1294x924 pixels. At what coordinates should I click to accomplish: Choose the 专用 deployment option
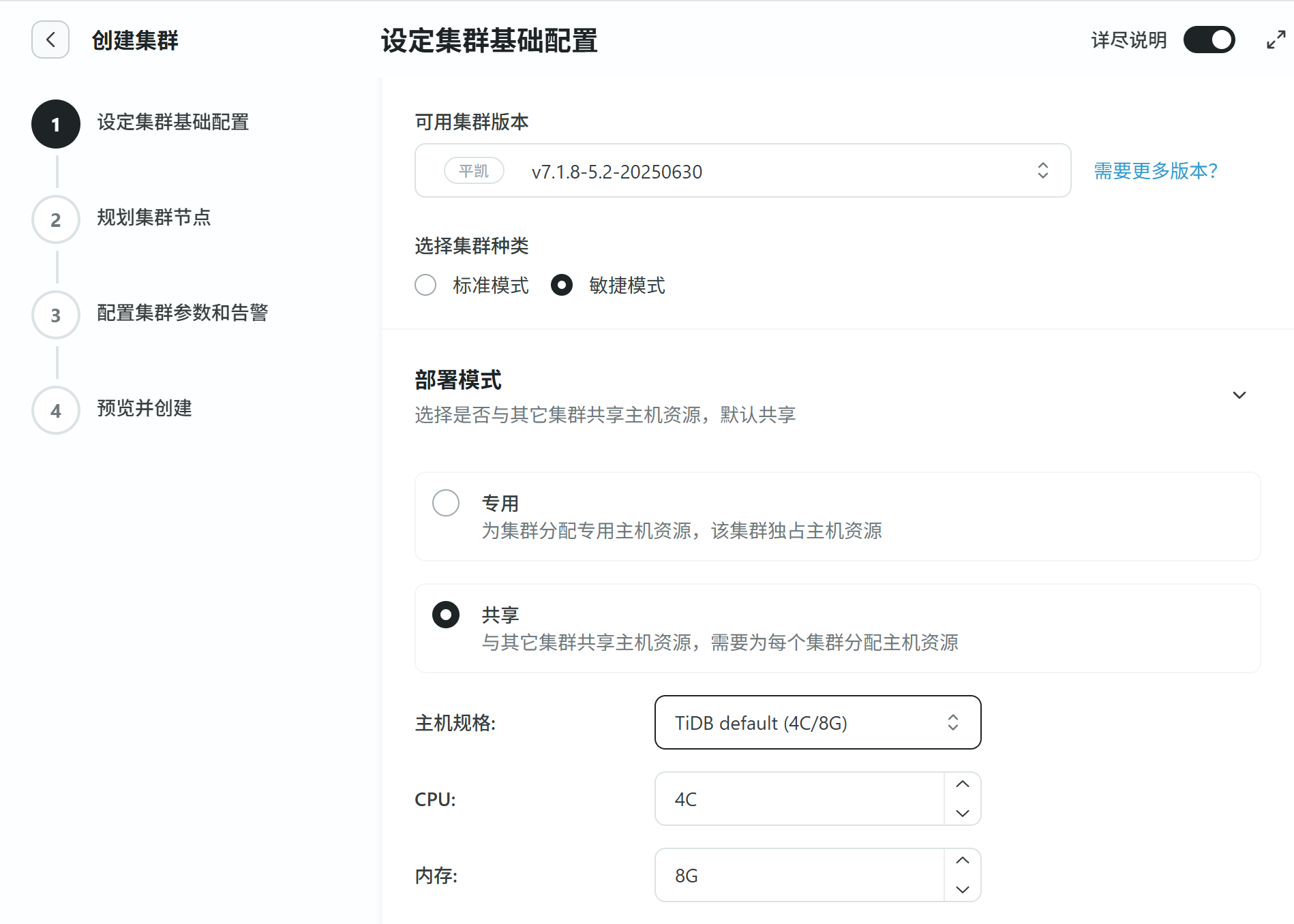click(446, 504)
